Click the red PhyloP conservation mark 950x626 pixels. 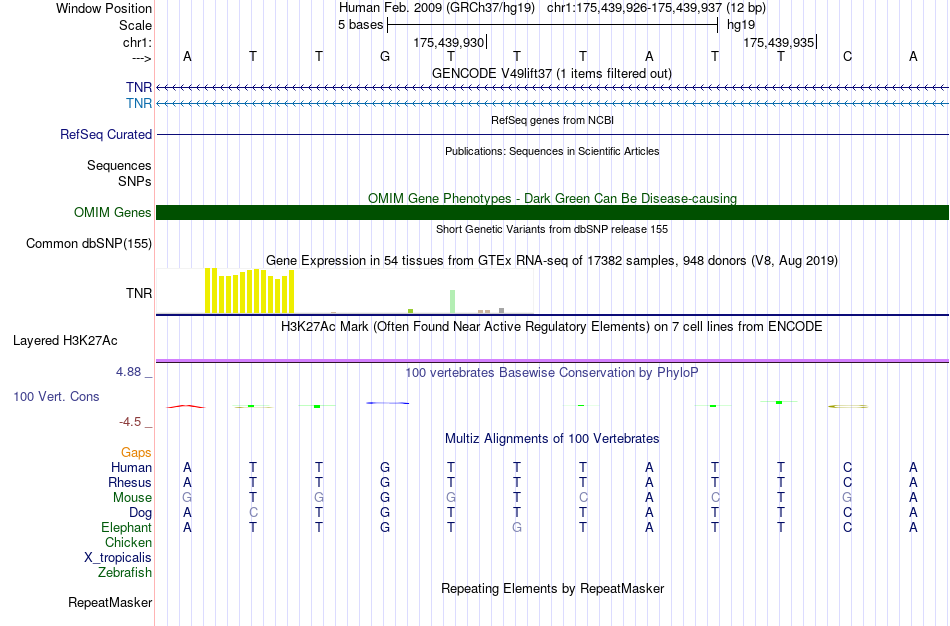tap(186, 406)
